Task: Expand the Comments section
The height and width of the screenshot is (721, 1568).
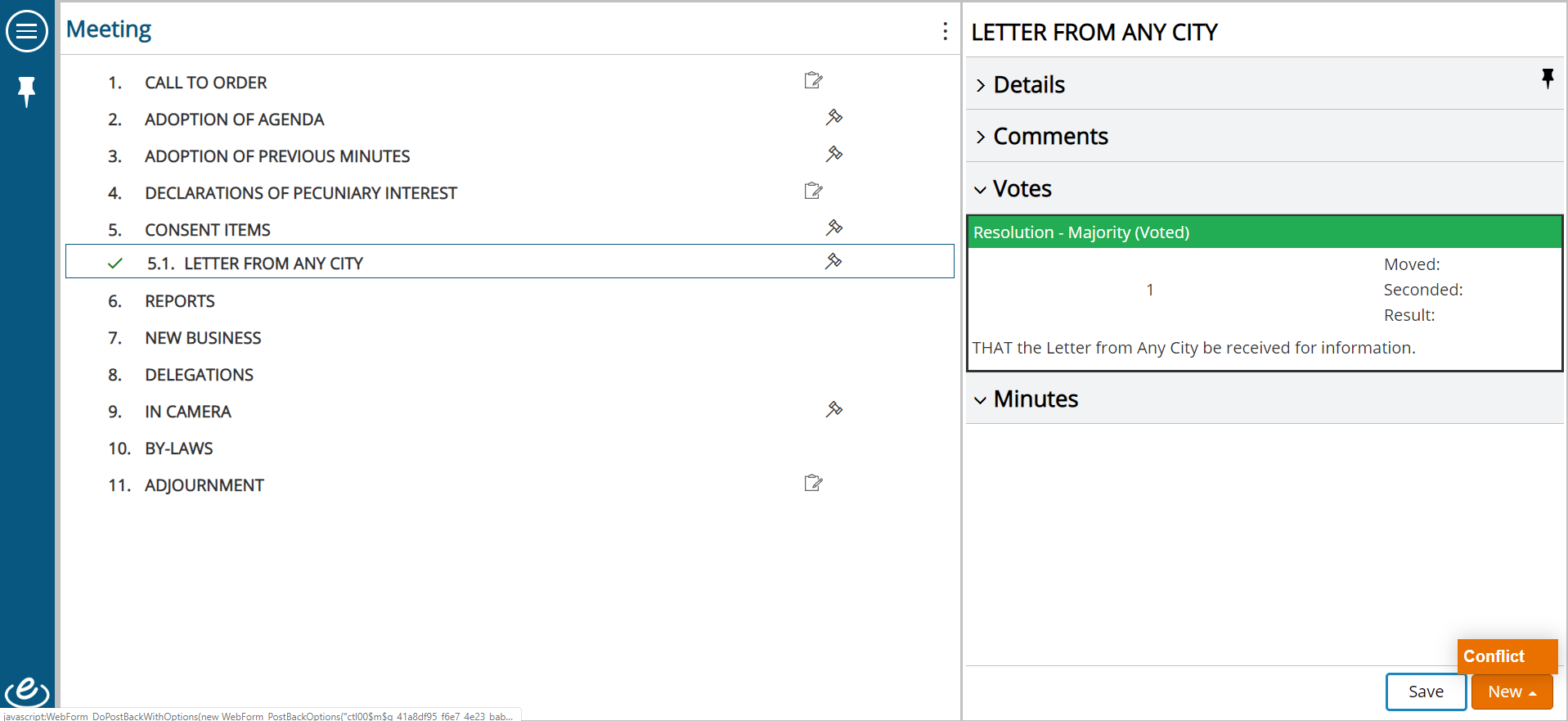Action: [x=1049, y=136]
